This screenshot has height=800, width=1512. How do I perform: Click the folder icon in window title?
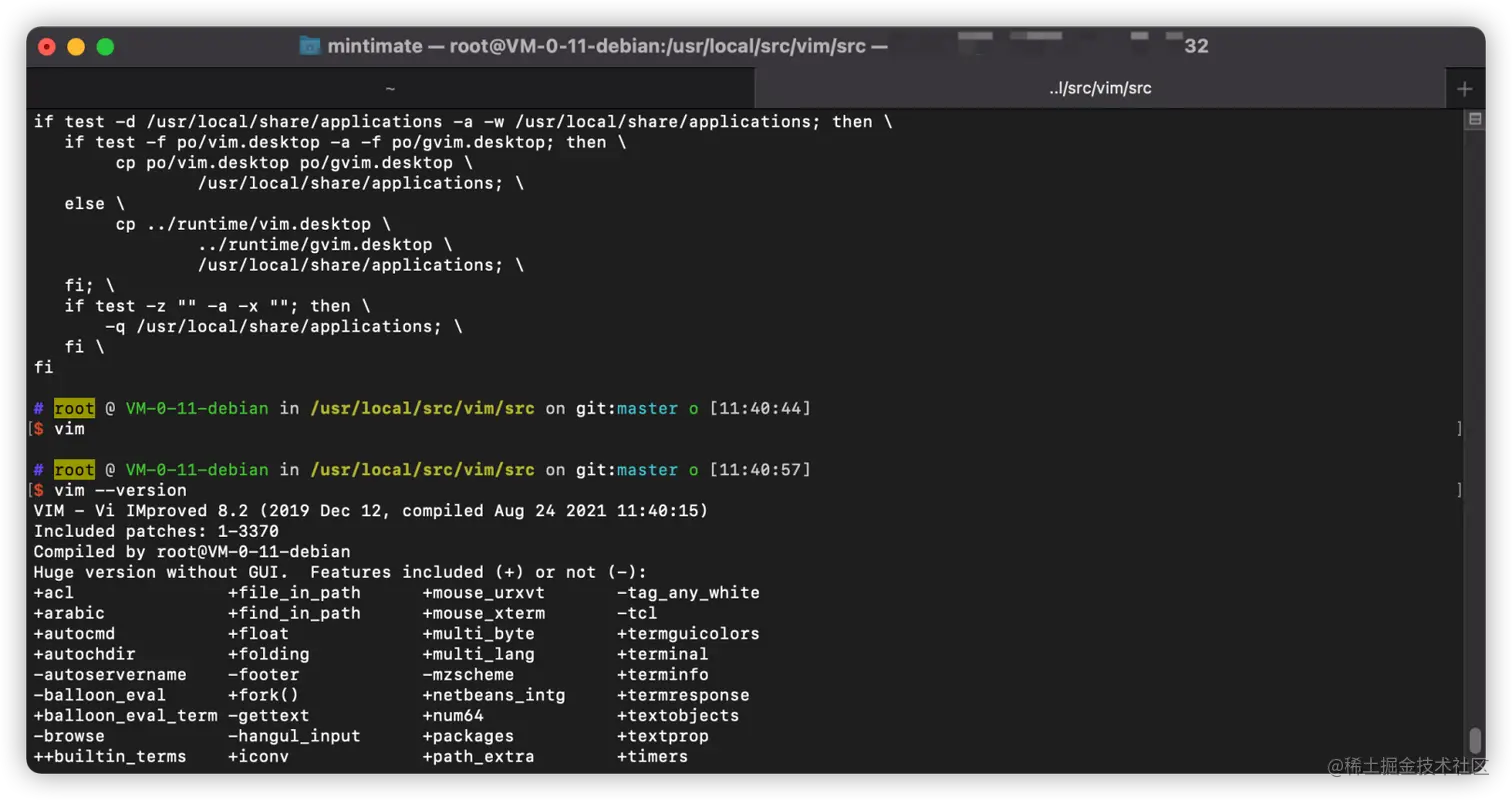[x=310, y=46]
